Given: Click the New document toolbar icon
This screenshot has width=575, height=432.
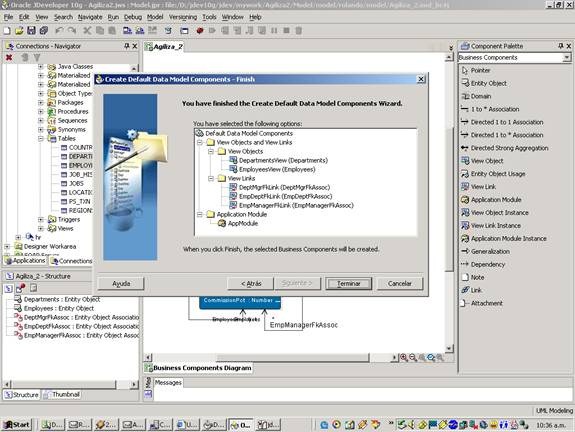Looking at the screenshot, I should pos(7,30).
